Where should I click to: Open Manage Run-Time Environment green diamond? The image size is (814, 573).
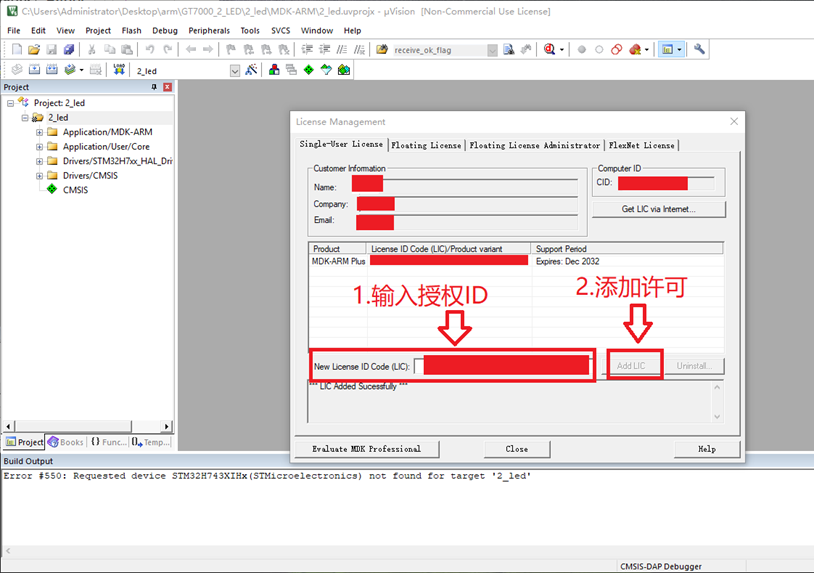point(309,70)
